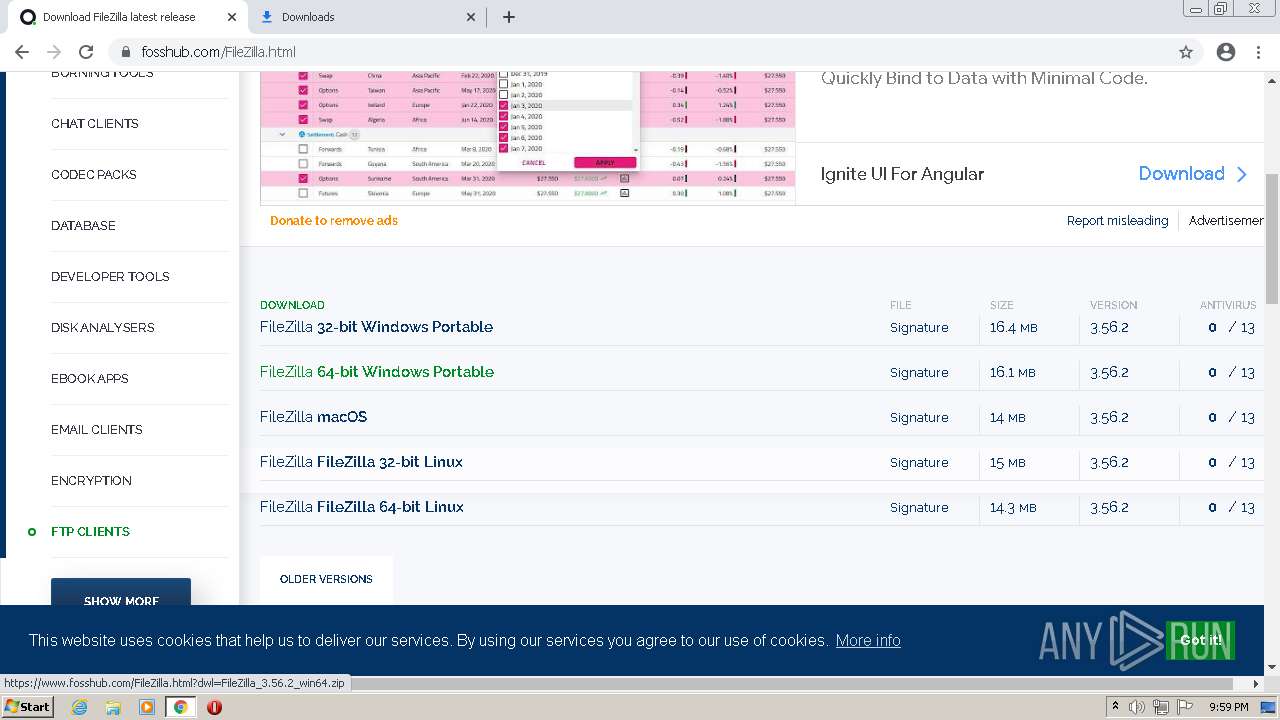Viewport: 1280px width, 720px height.
Task: Download FileZilla macOS
Action: [313, 417]
